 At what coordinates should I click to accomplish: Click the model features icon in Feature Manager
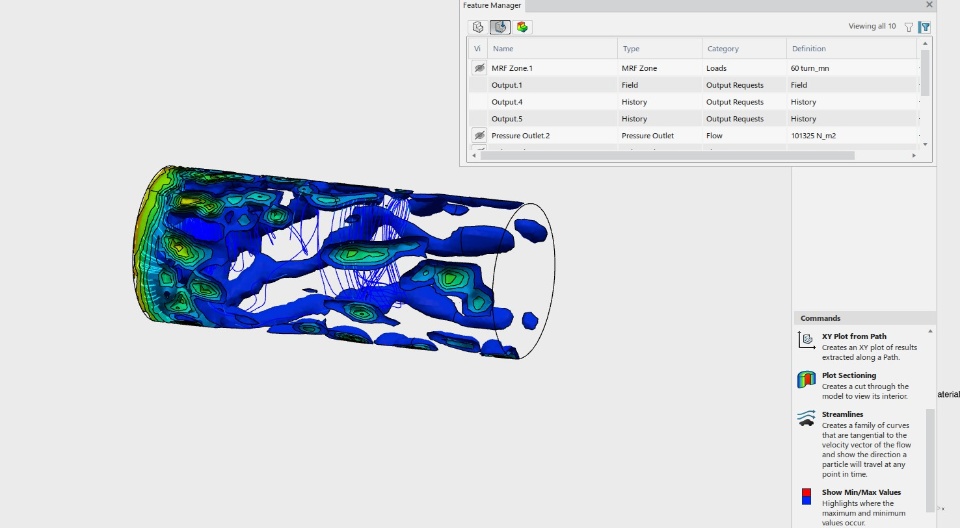tap(478, 27)
